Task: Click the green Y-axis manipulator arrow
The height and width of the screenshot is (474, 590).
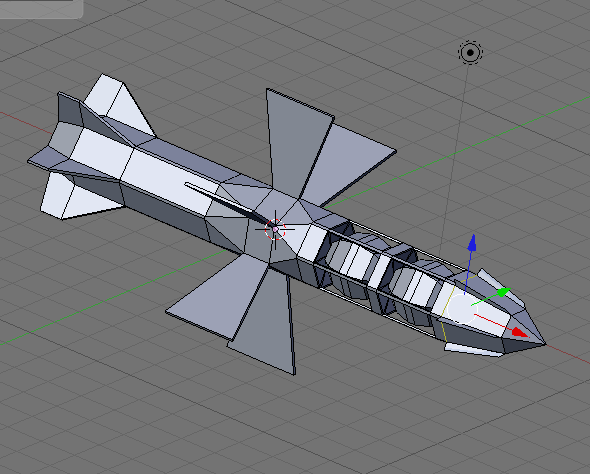Action: tap(503, 292)
